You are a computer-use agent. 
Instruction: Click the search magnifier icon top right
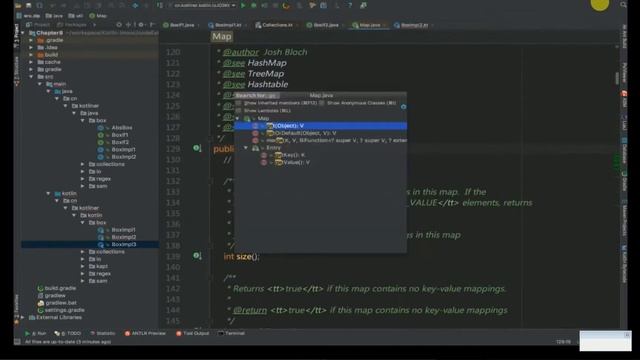pyautogui.click(x=623, y=5)
